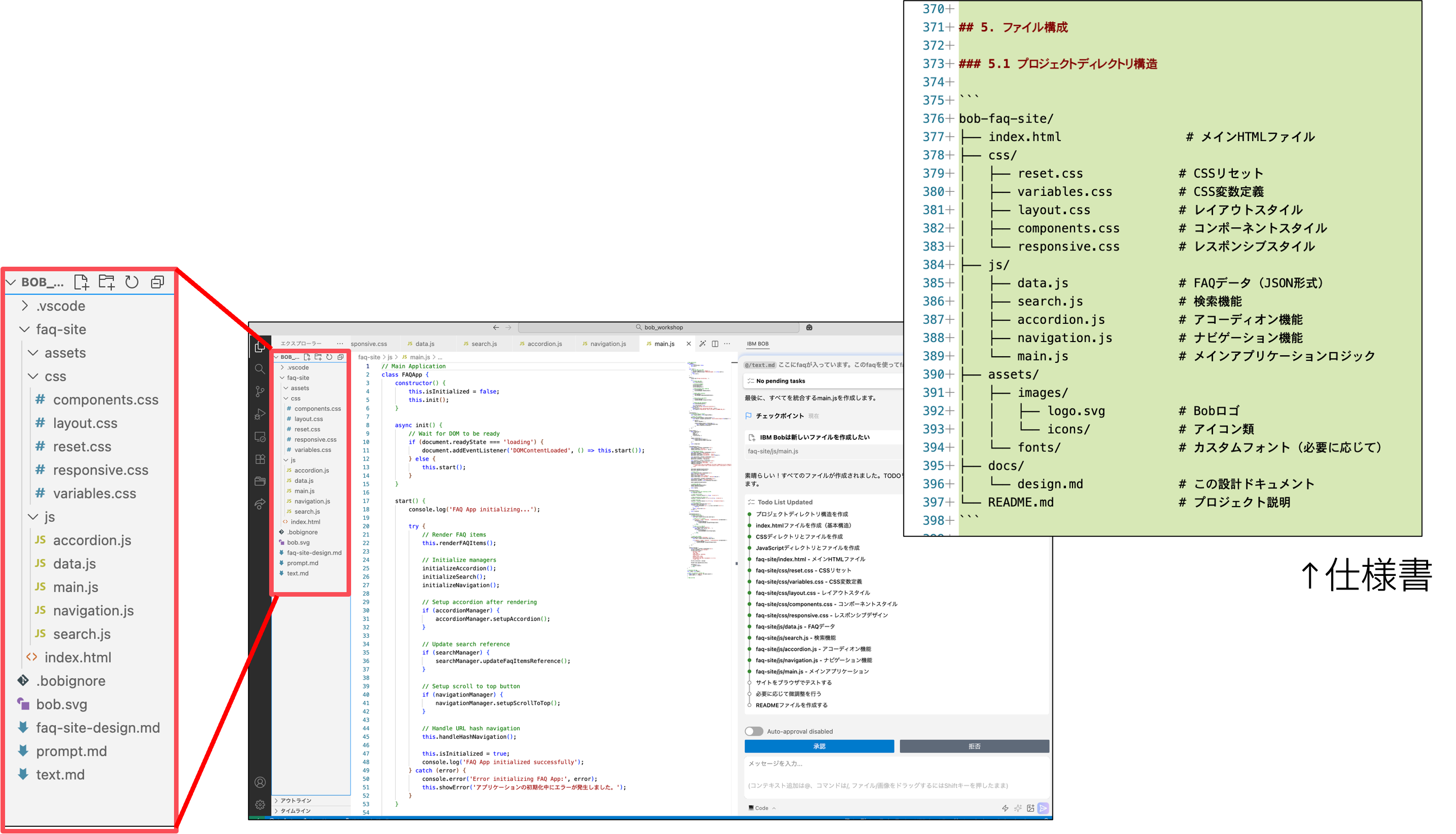Open editor More Actions ellipsis
Screen dimensions: 1456x834
point(727,344)
